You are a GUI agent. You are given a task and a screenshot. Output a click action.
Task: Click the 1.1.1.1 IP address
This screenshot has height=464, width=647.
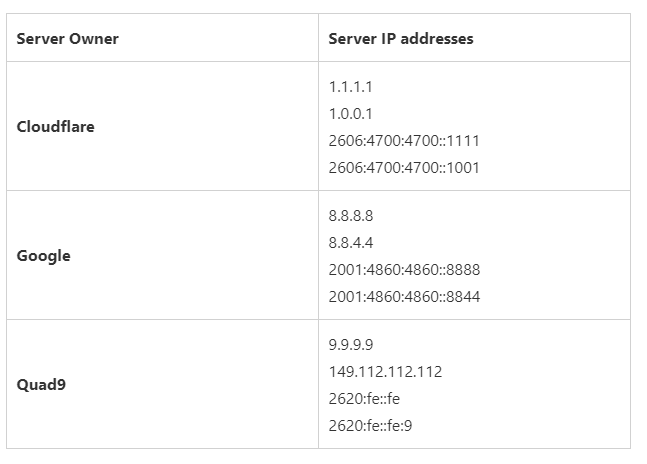click(351, 87)
